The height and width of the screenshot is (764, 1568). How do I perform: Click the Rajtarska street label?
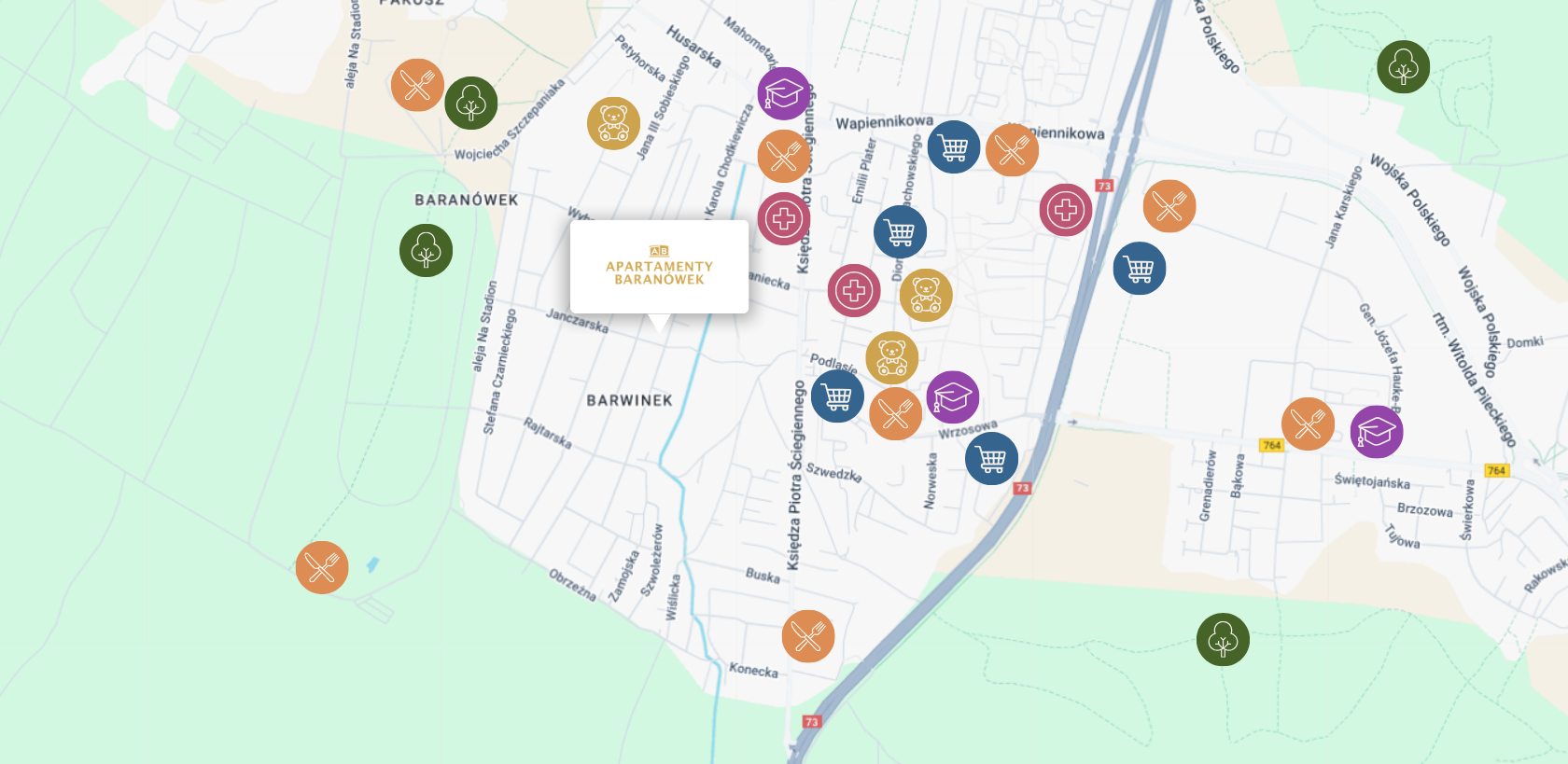coord(548,432)
